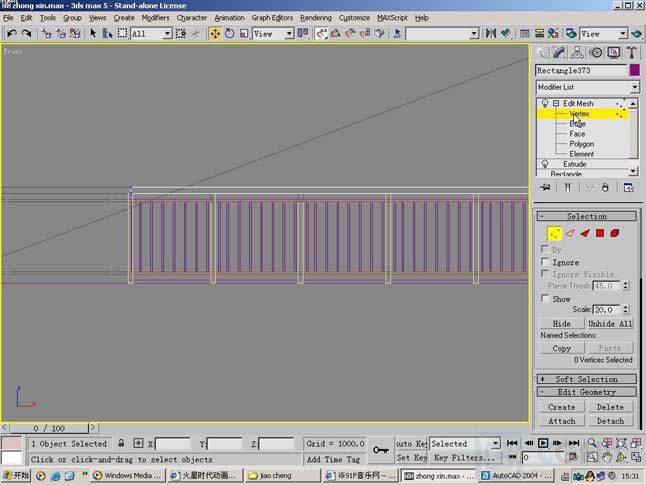Screen dimensions: 646x485
Task: Open the Selected key filter dropdown
Action: point(465,444)
